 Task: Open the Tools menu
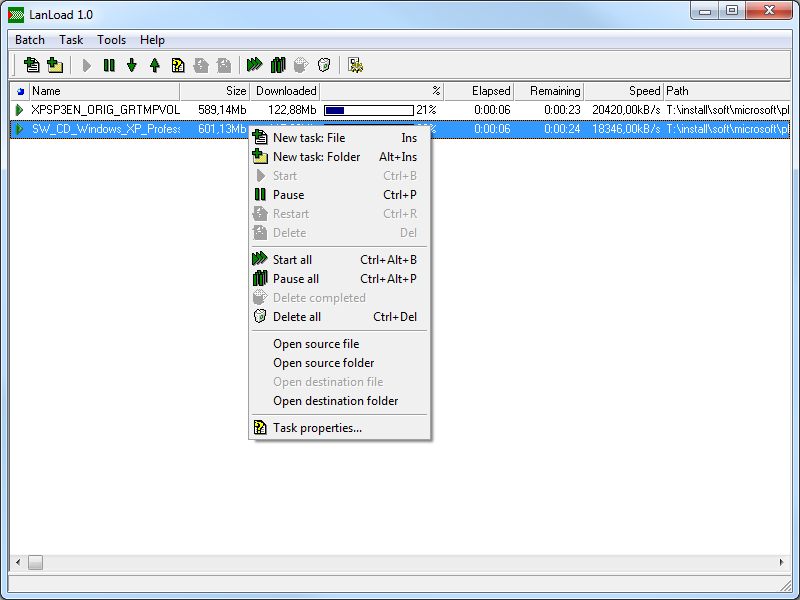[x=111, y=40]
